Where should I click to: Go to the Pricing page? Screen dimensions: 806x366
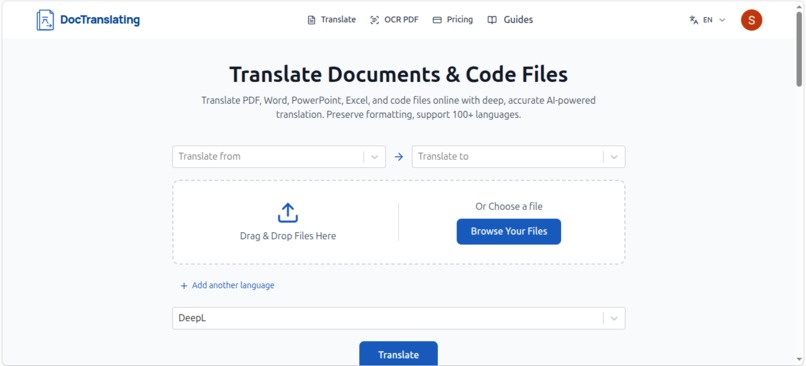(x=453, y=20)
